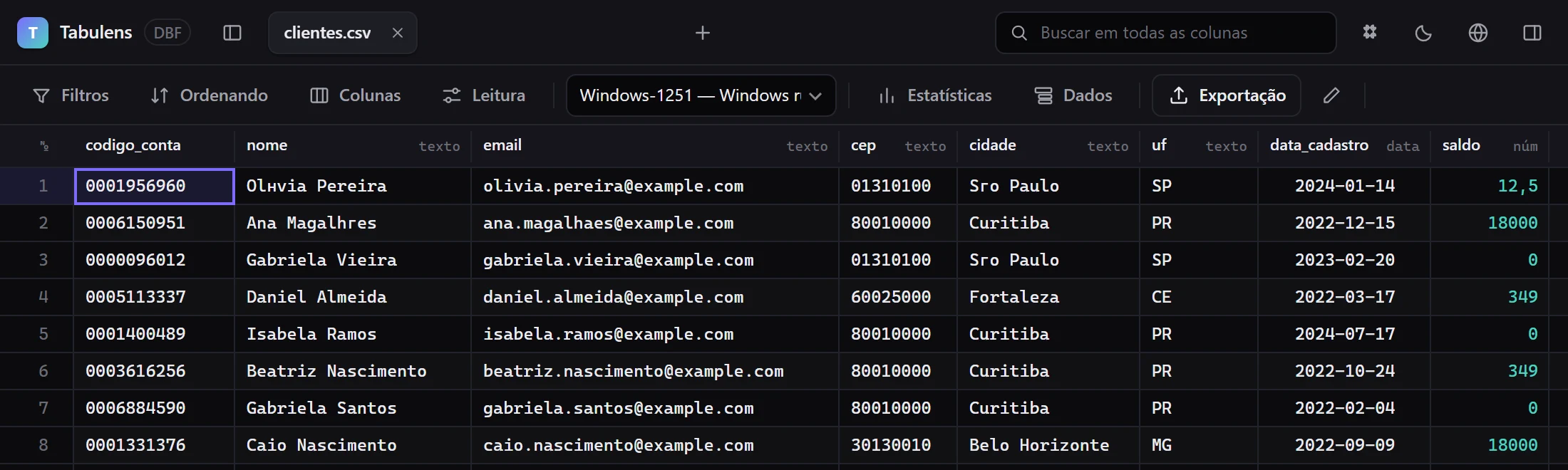Toggle dark mode with the moon icon

click(x=1423, y=33)
